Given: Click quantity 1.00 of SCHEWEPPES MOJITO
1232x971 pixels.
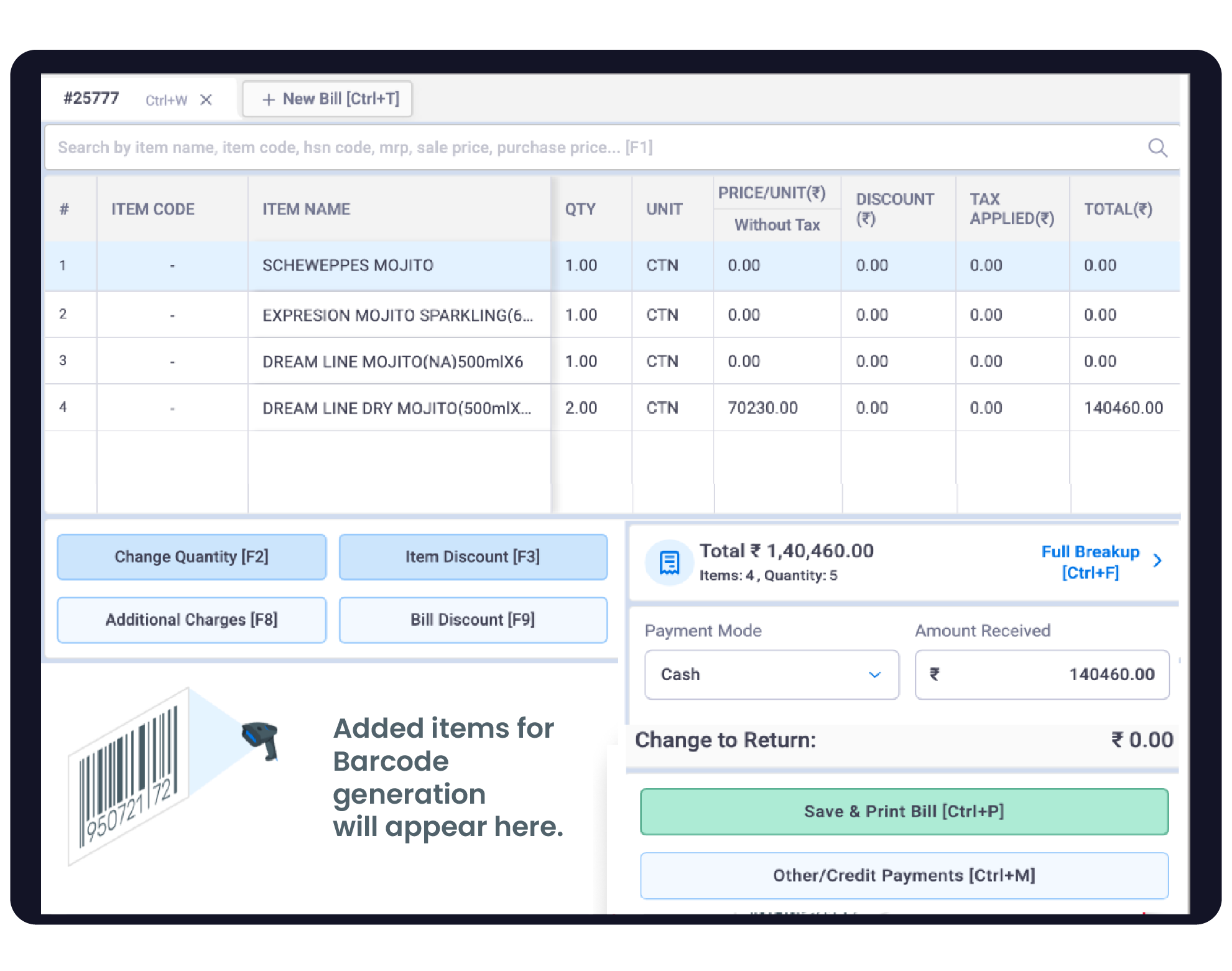Looking at the screenshot, I should (581, 266).
